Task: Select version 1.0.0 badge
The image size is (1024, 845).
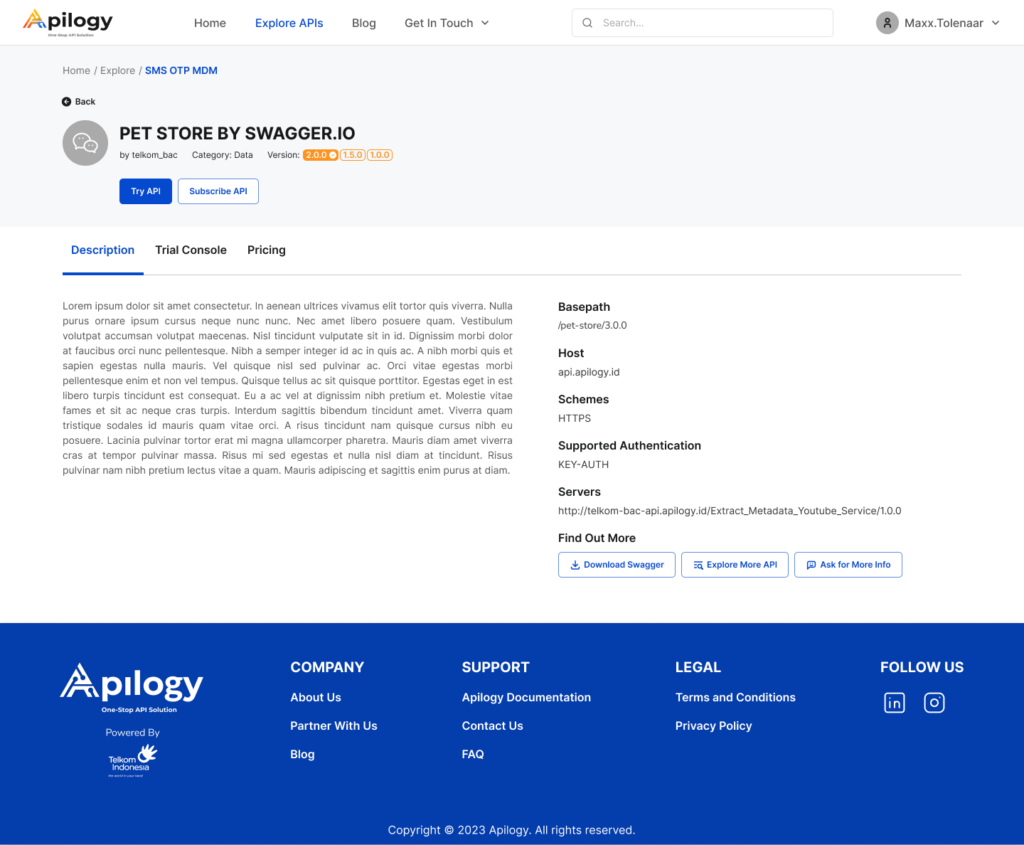Action: 379,155
